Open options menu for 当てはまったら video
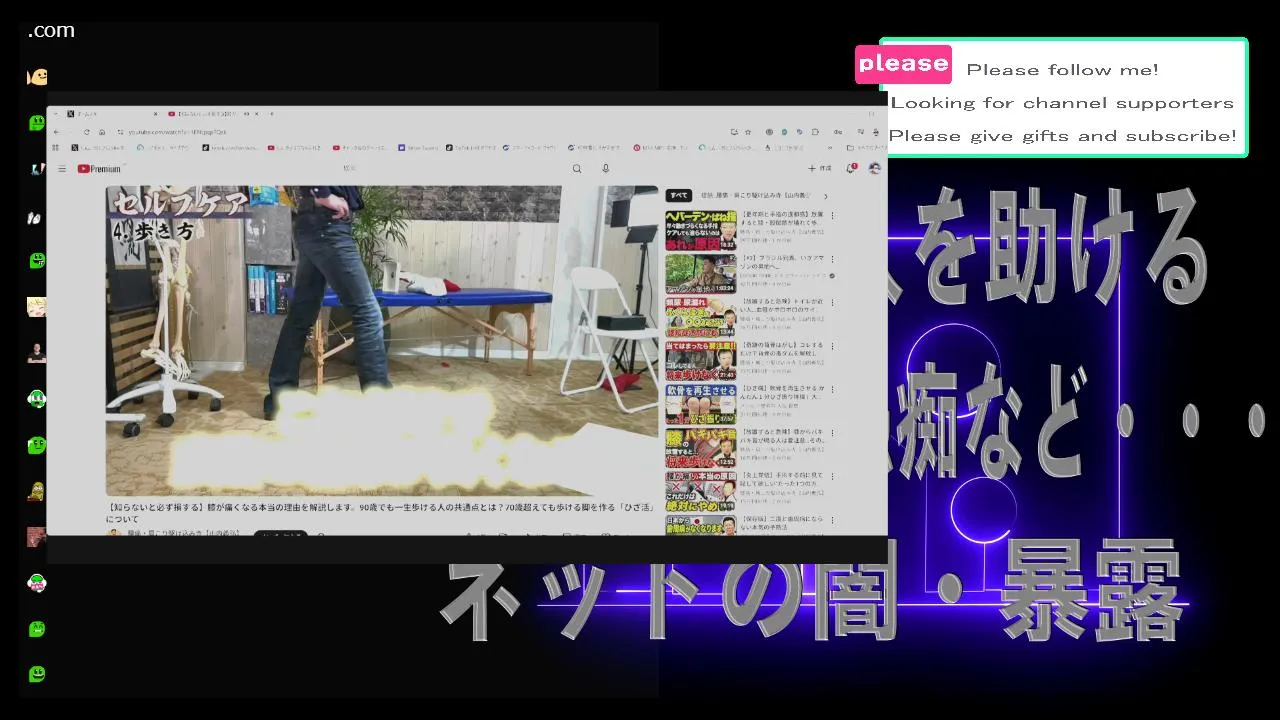 point(832,346)
